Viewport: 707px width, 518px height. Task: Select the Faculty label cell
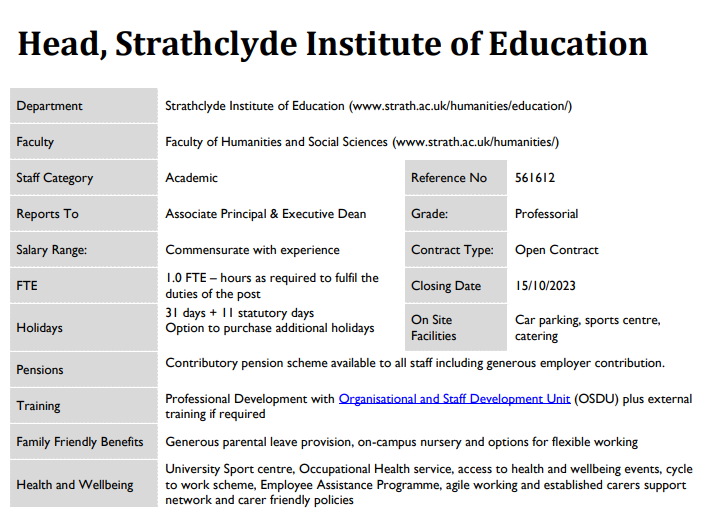pos(84,142)
